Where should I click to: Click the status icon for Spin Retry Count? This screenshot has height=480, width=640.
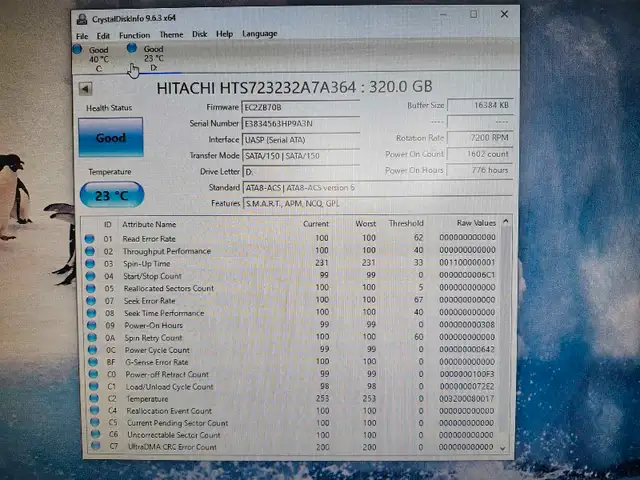click(92, 338)
